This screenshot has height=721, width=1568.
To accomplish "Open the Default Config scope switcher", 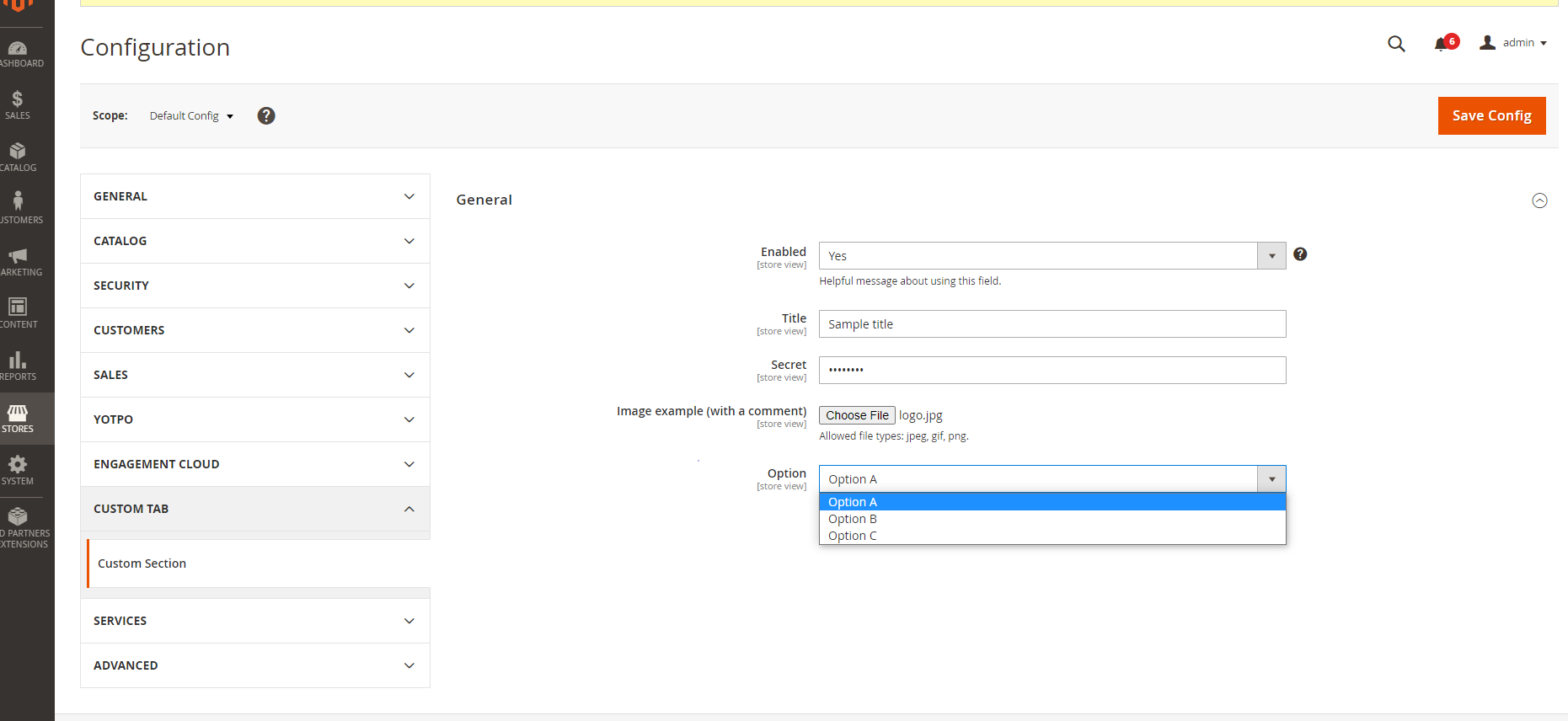I will click(x=191, y=116).
